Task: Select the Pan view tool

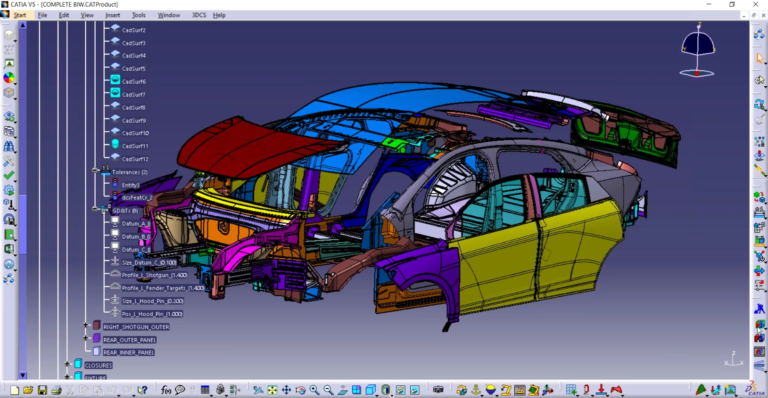Action: (286, 390)
